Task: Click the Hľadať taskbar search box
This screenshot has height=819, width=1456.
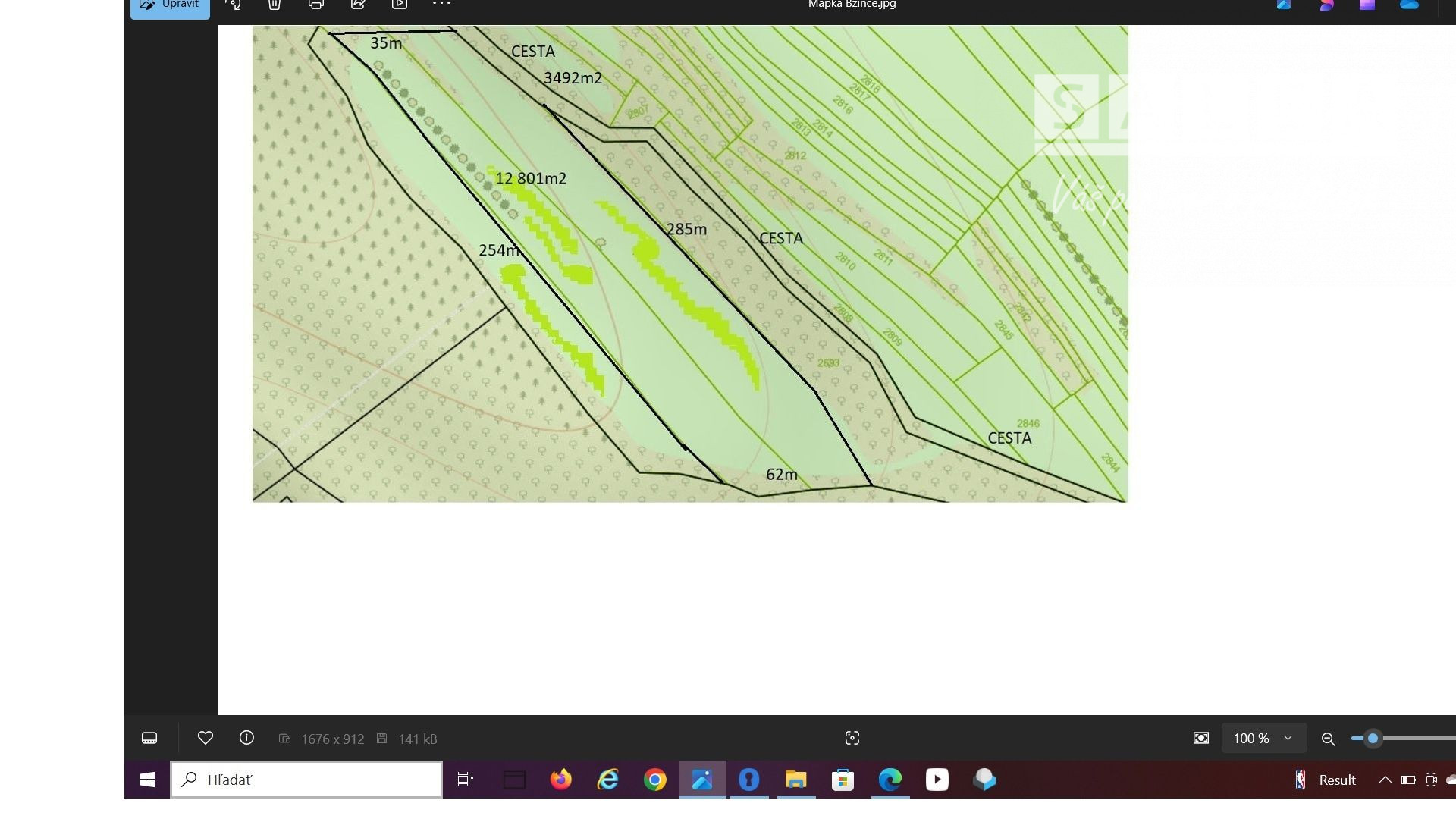Action: tap(306, 780)
